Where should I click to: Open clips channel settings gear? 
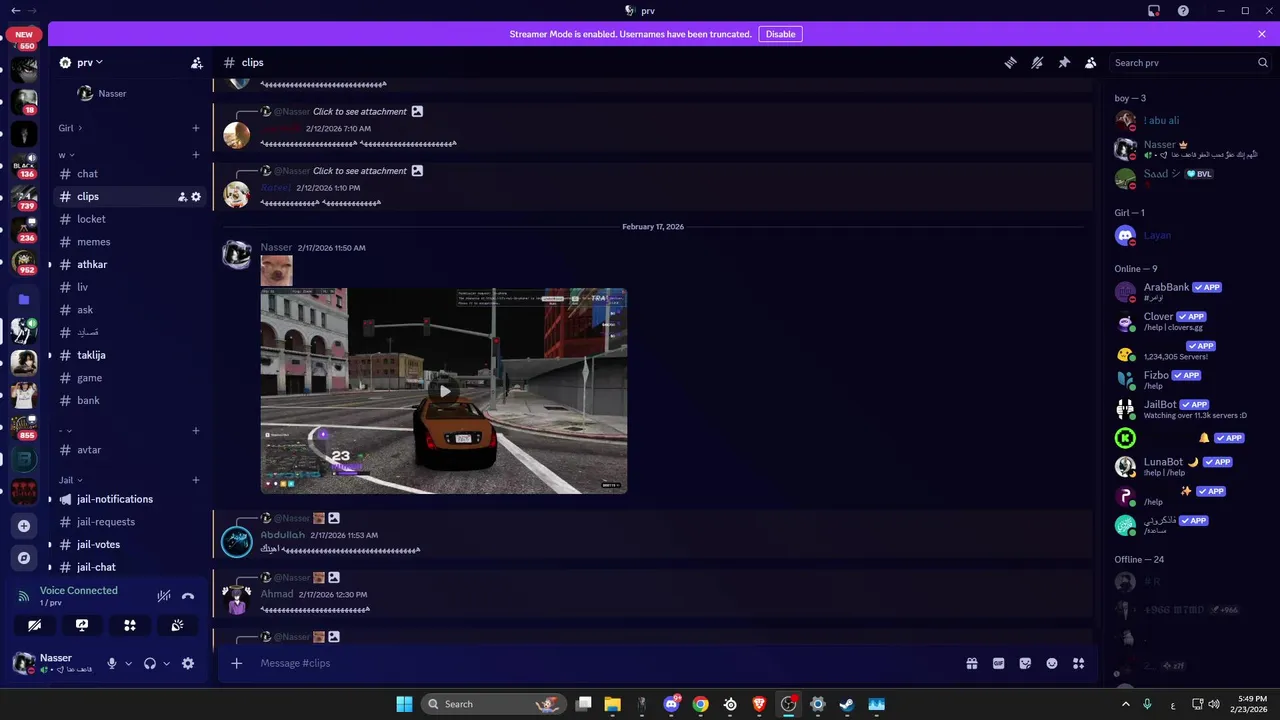[196, 197]
